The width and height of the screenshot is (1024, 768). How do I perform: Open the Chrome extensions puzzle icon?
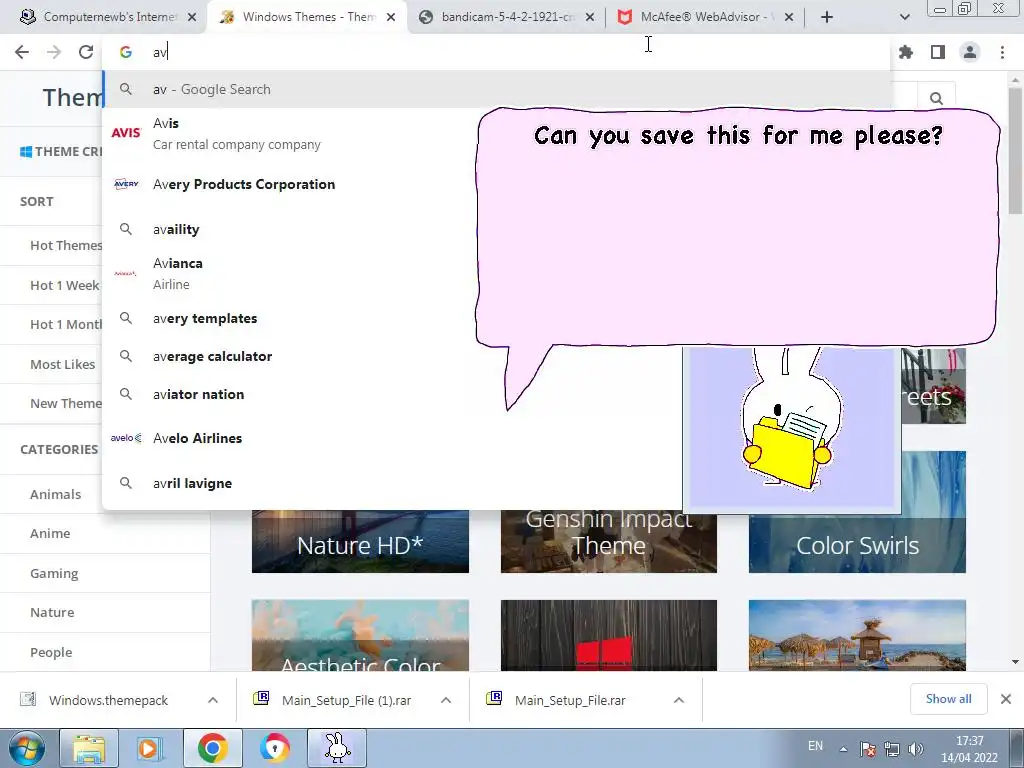click(906, 52)
